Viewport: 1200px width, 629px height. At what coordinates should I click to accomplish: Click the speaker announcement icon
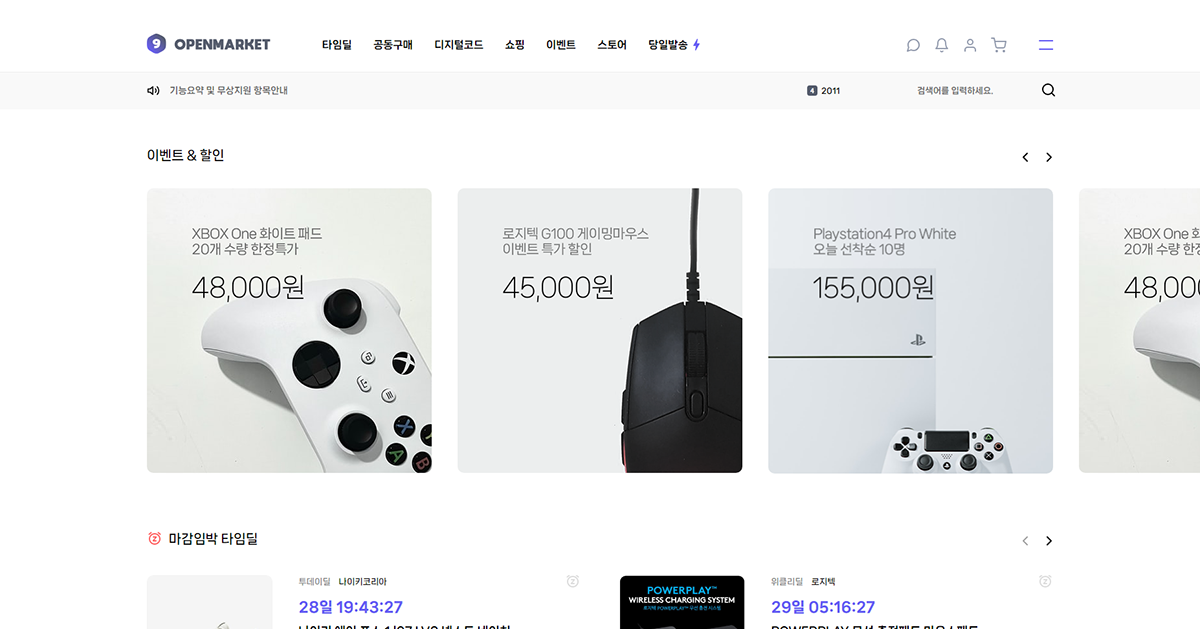pyautogui.click(x=153, y=90)
